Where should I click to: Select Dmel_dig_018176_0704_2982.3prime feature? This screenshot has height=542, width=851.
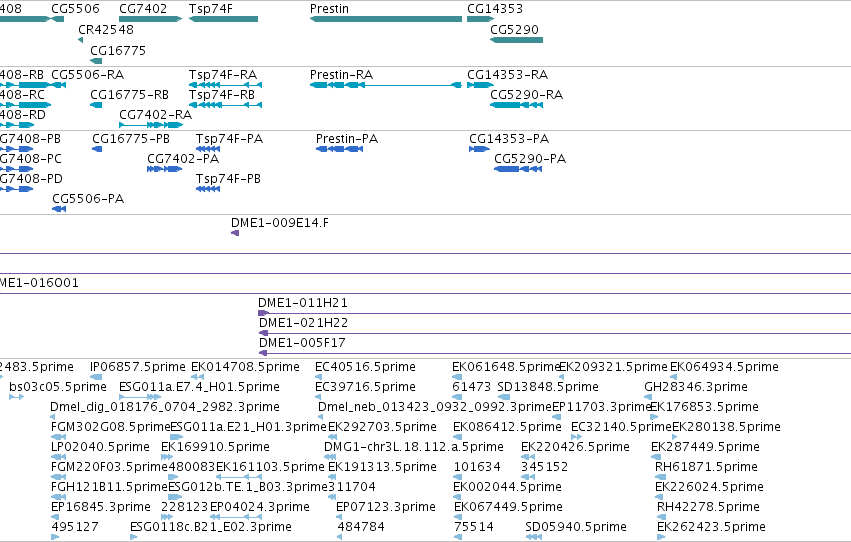click(165, 407)
